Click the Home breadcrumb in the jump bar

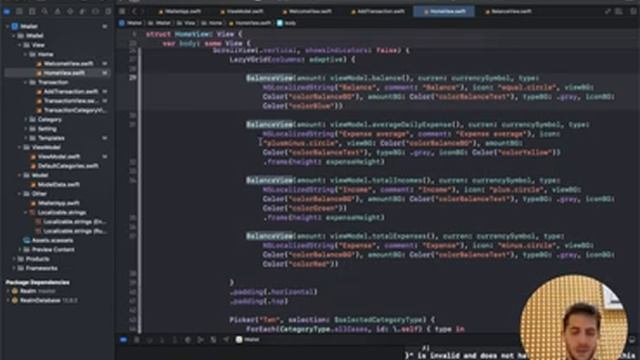pos(212,23)
